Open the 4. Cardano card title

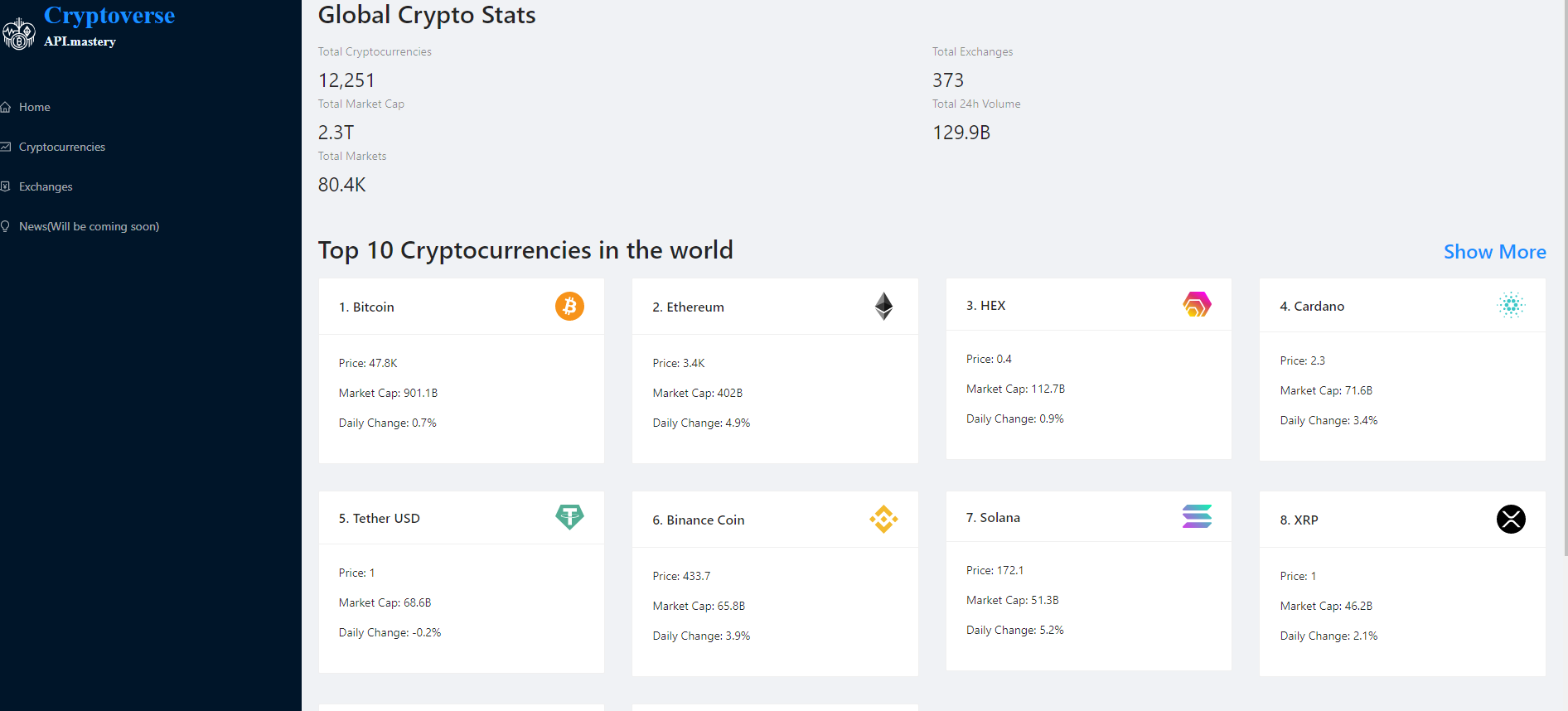[x=1312, y=306]
